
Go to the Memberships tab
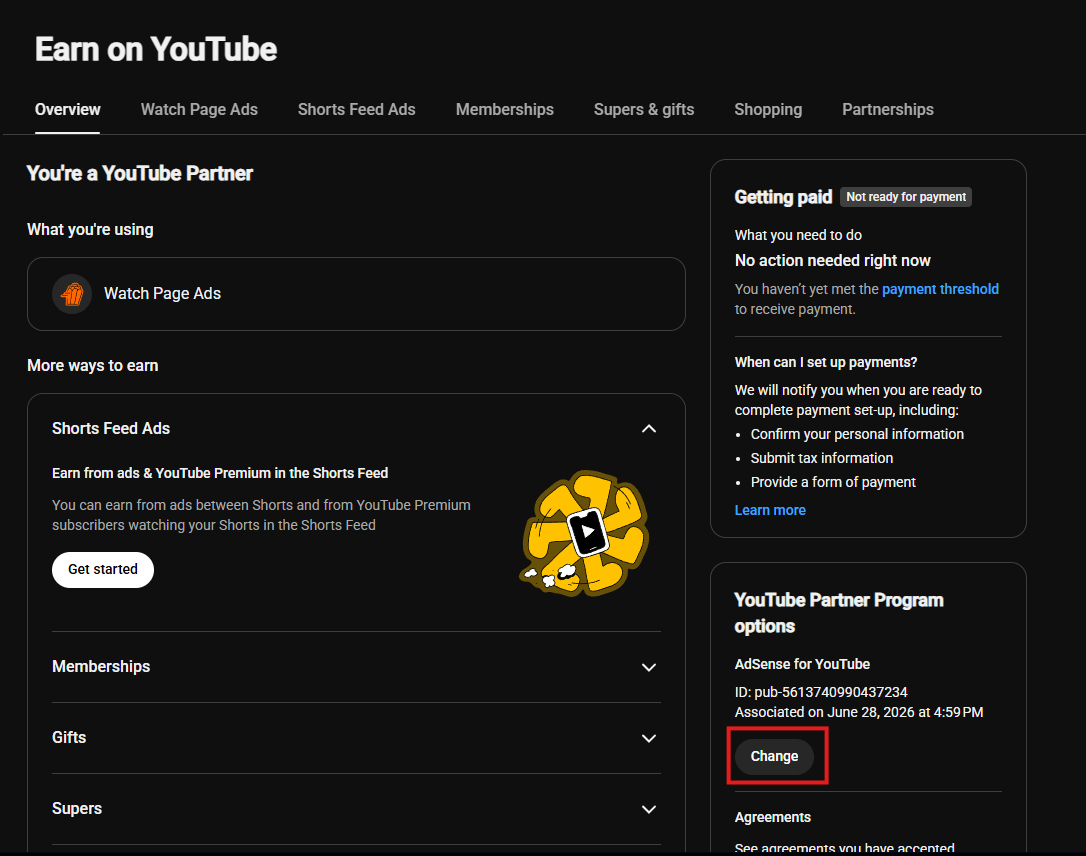[504, 109]
